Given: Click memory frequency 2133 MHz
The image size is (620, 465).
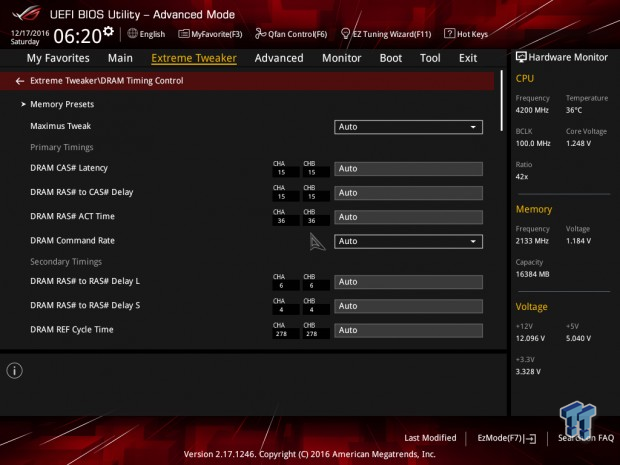Looking at the screenshot, I should coord(532,241).
